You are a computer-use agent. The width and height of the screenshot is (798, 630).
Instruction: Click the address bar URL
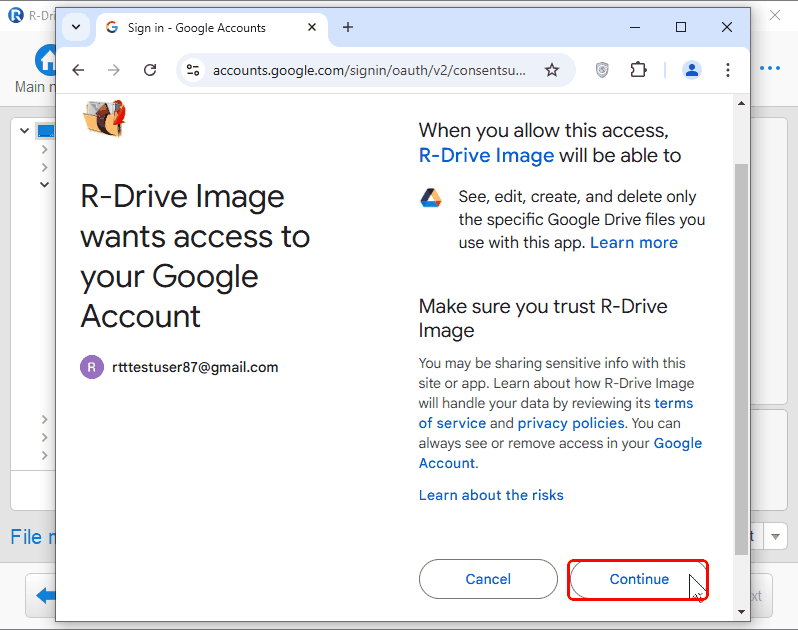tap(369, 70)
